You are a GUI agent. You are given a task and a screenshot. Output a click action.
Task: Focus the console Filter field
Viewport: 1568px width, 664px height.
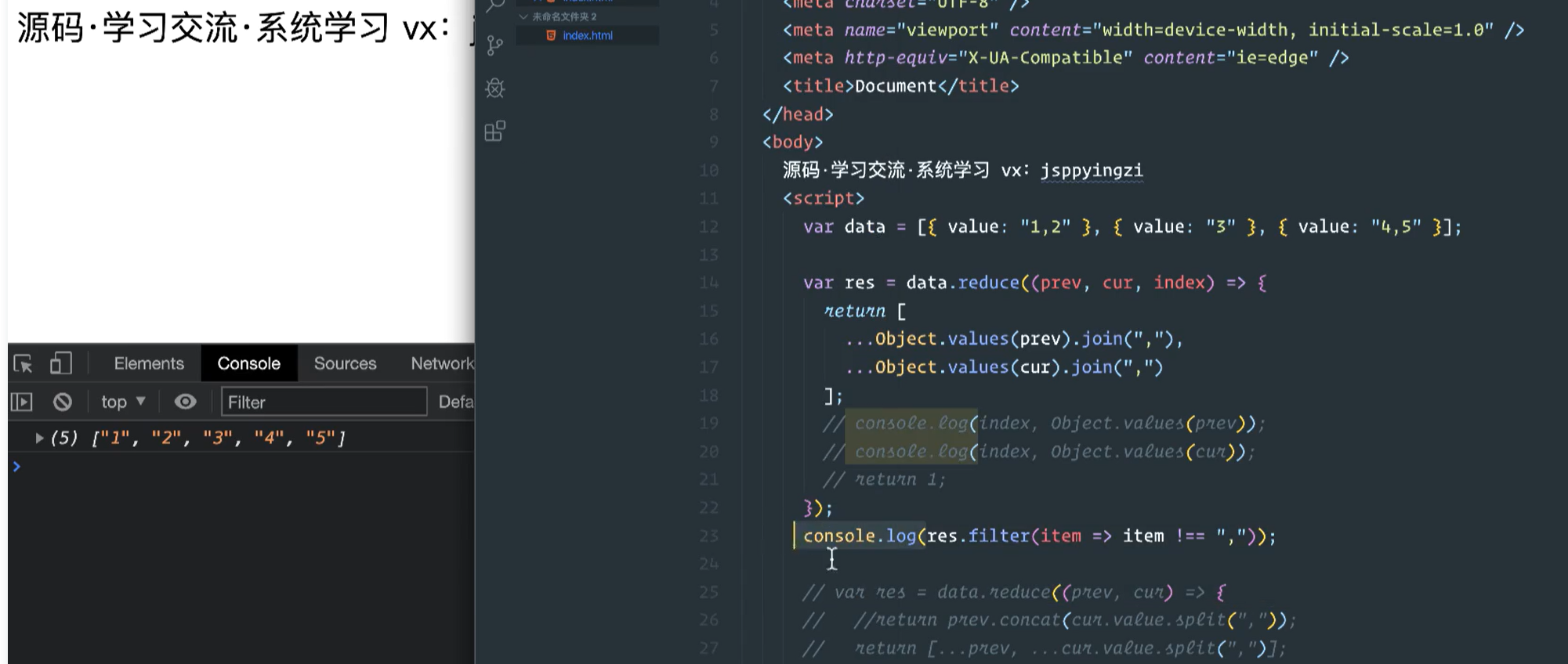(324, 402)
